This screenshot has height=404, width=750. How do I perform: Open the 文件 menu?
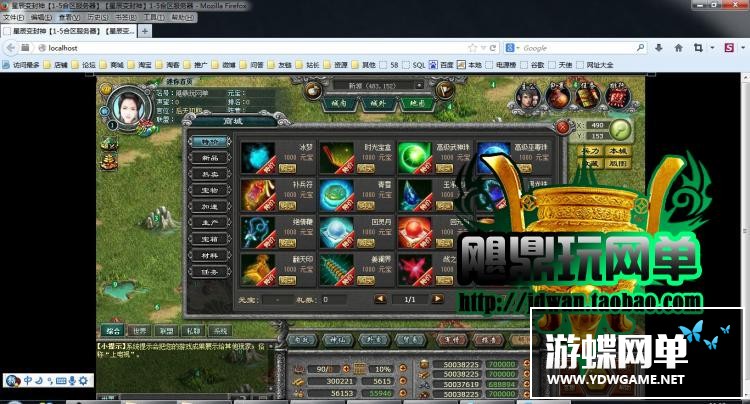click(13, 17)
